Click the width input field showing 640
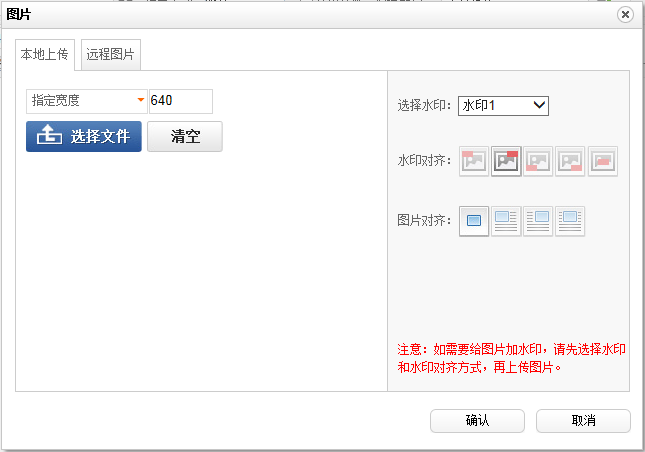This screenshot has height=452, width=645. 180,101
